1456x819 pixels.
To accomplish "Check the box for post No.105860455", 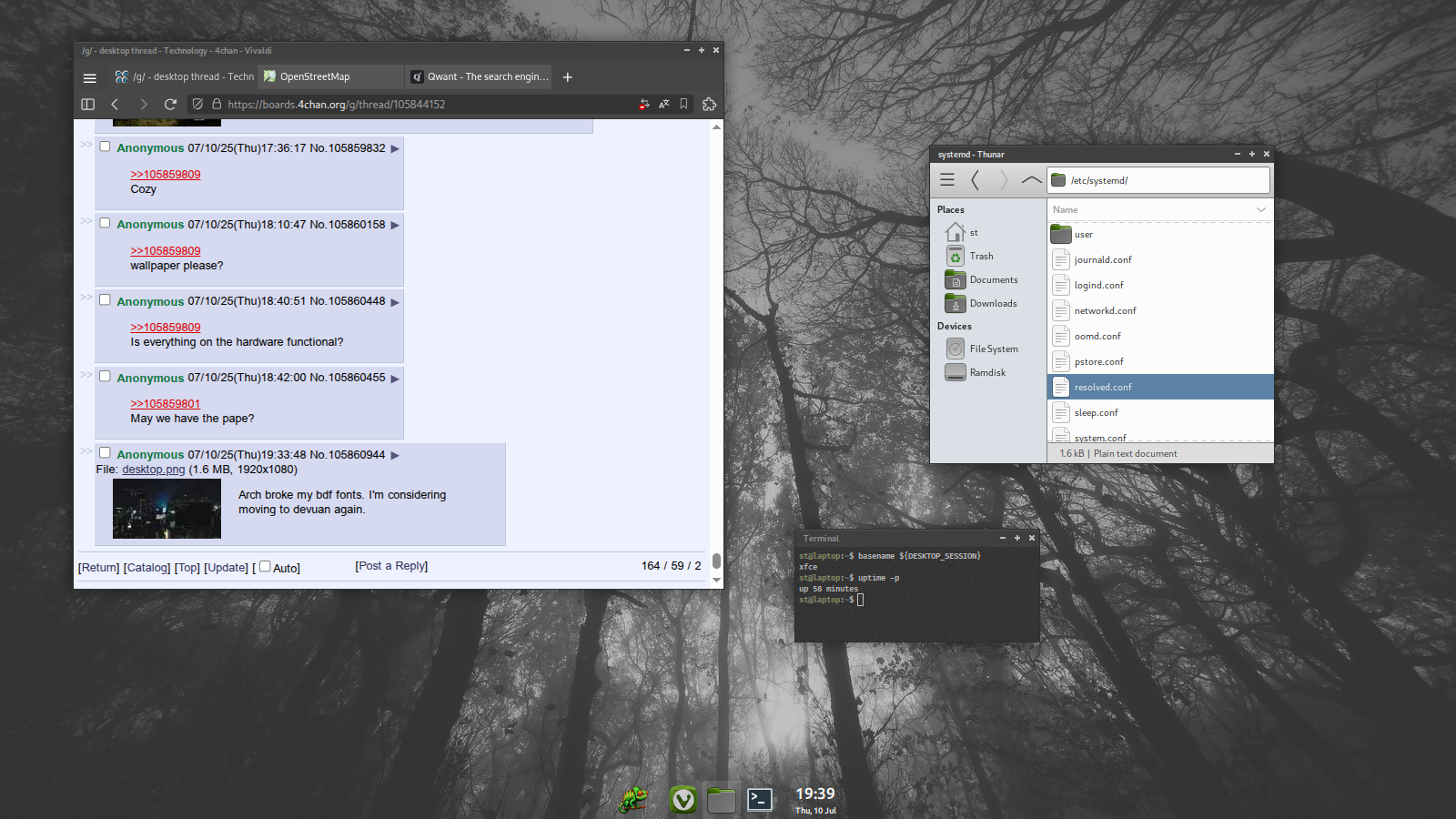I will (x=105, y=376).
